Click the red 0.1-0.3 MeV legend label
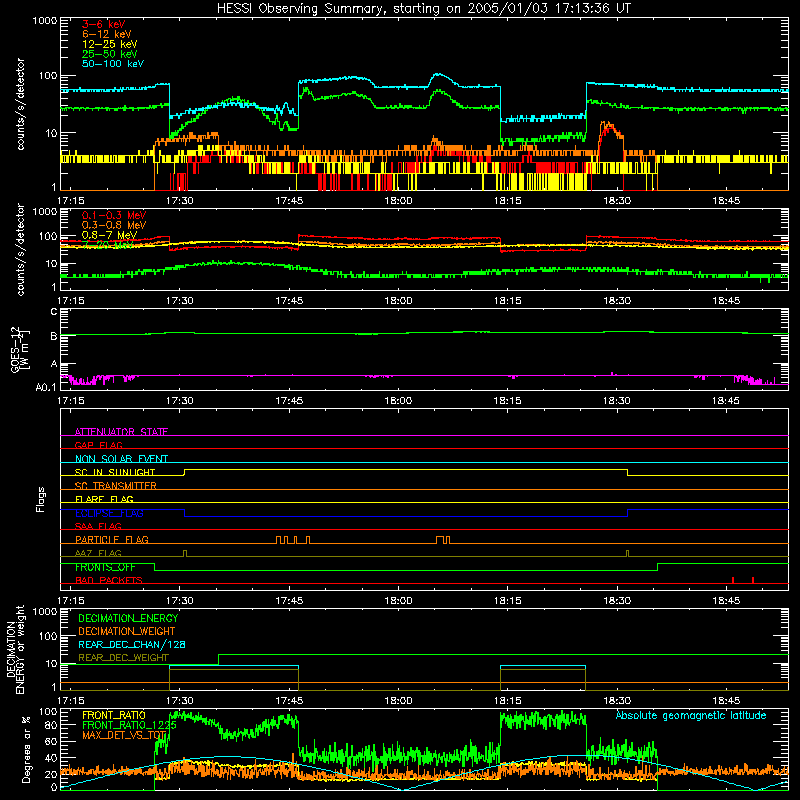Image resolution: width=800 pixels, height=800 pixels. point(113,215)
